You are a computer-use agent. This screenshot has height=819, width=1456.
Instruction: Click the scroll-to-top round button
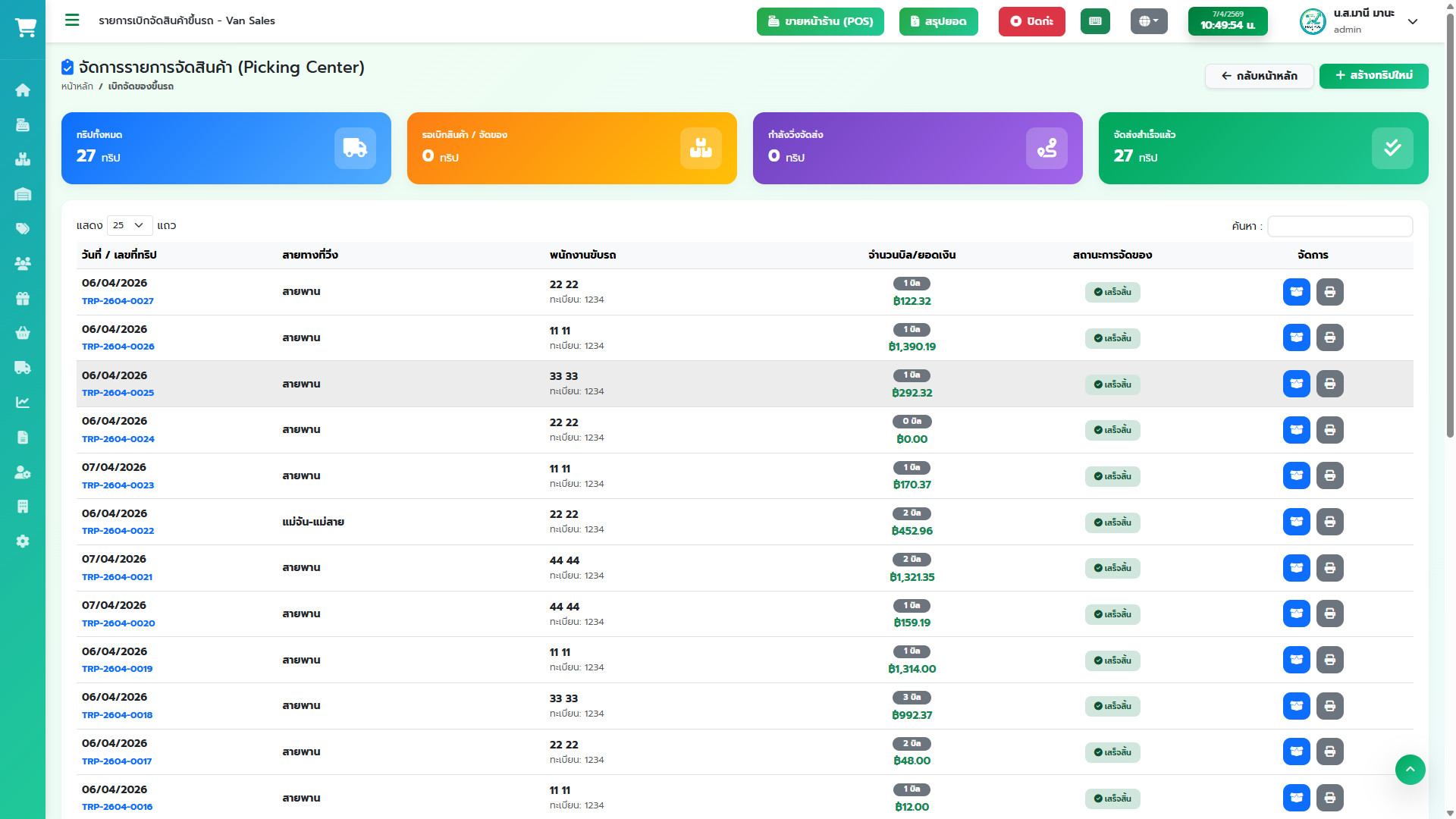[1410, 770]
